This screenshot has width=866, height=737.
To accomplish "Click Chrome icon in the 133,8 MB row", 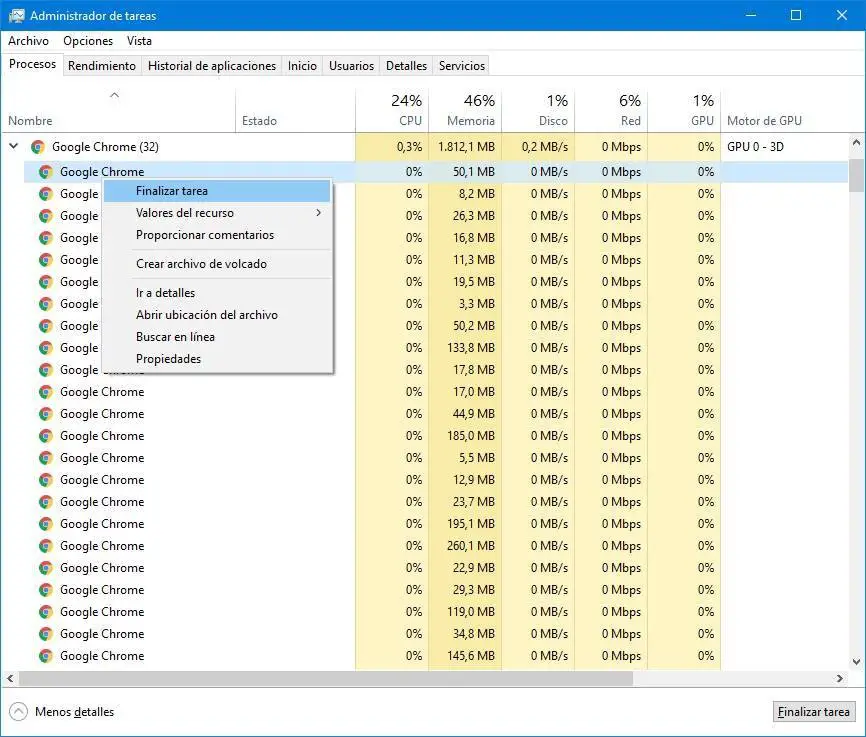I will 46,348.
